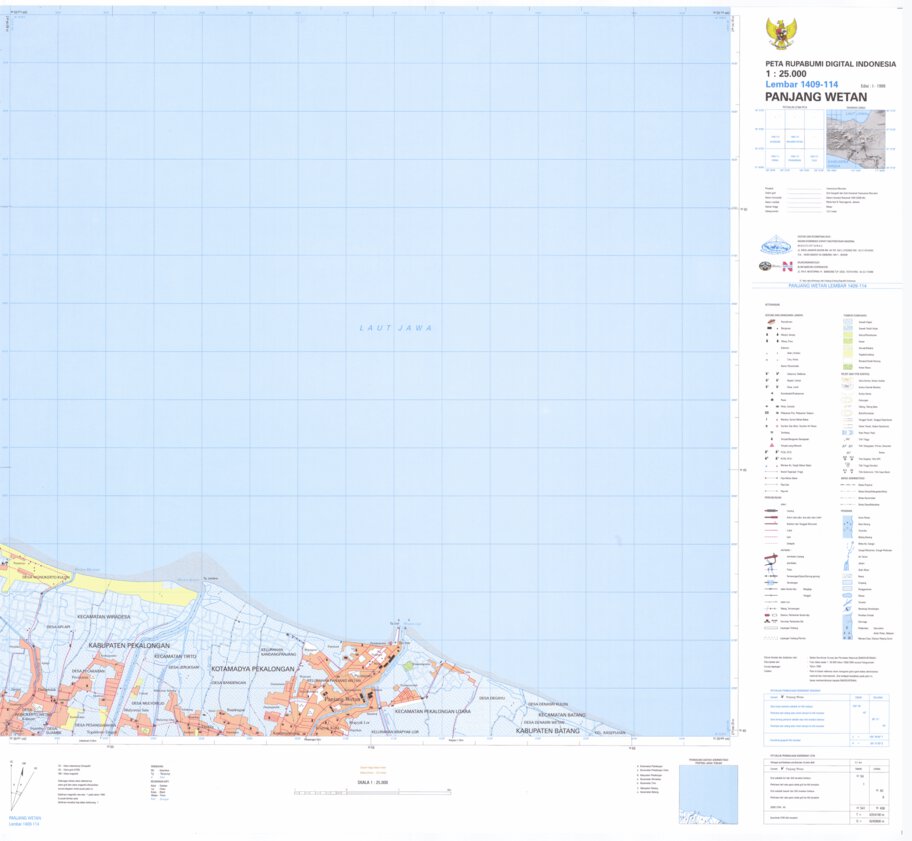Select the Bakosurtanal publisher logo

coord(774,246)
